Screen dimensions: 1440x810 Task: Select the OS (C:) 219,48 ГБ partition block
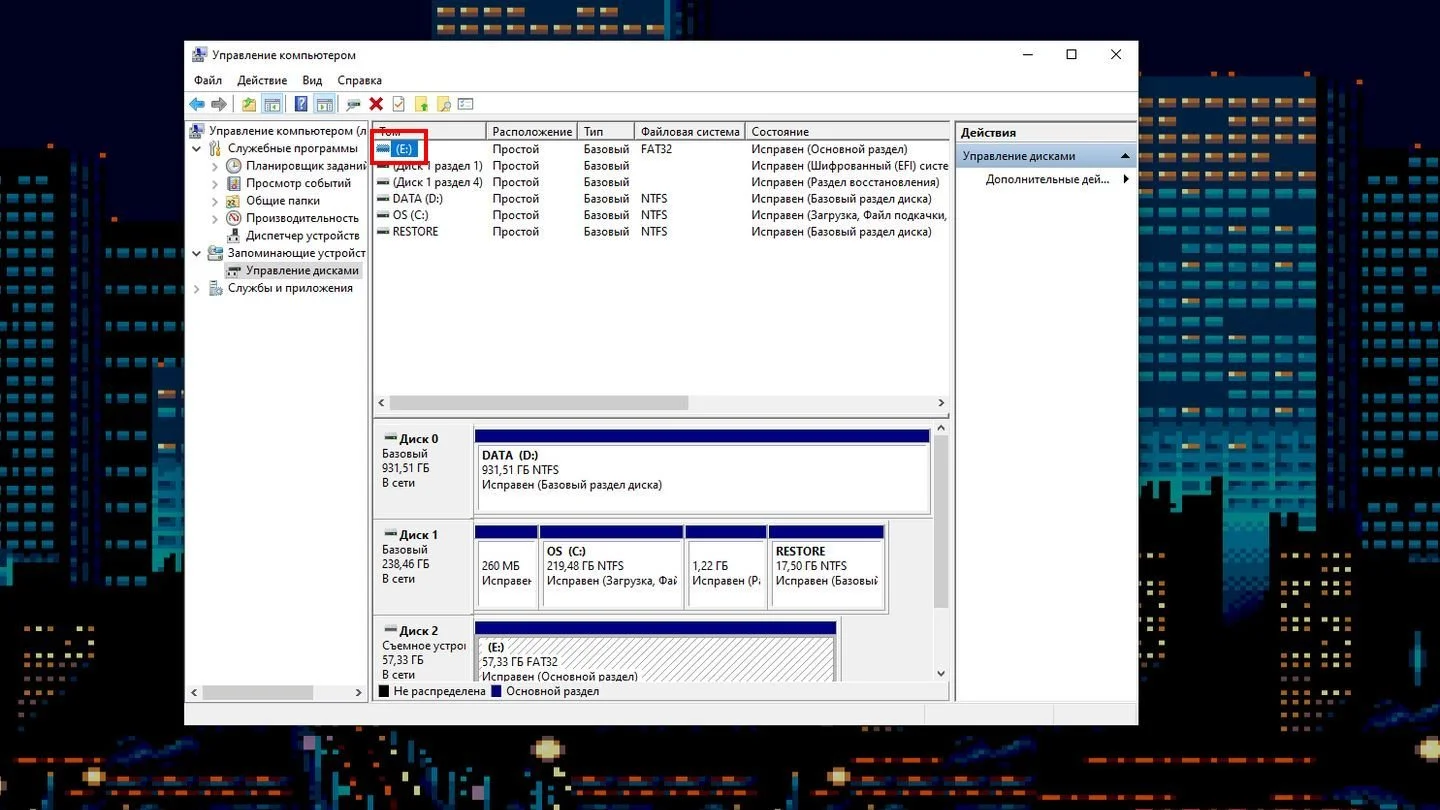611,567
